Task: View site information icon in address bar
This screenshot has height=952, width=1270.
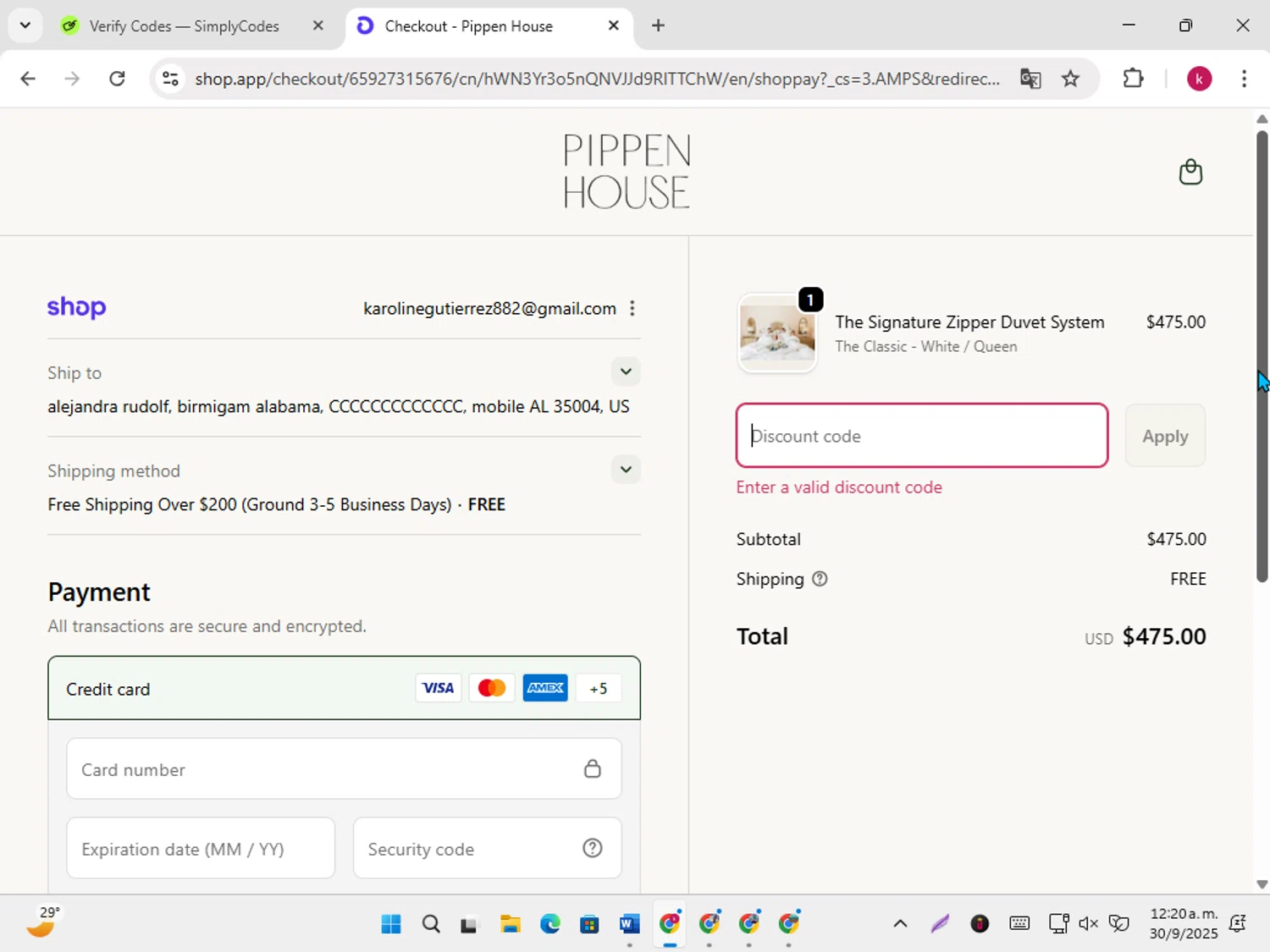Action: pyautogui.click(x=170, y=79)
